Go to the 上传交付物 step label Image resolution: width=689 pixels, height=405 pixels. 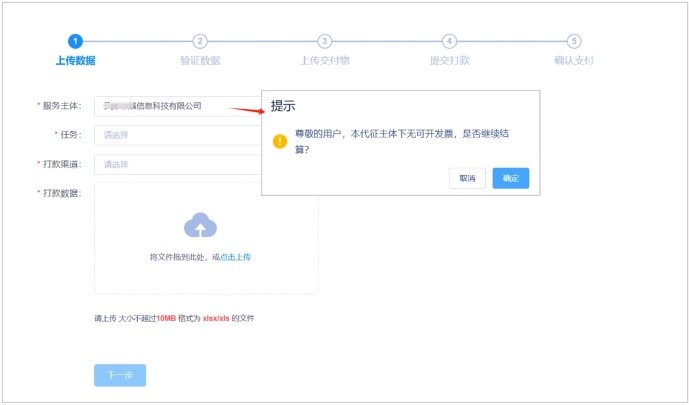tap(324, 60)
